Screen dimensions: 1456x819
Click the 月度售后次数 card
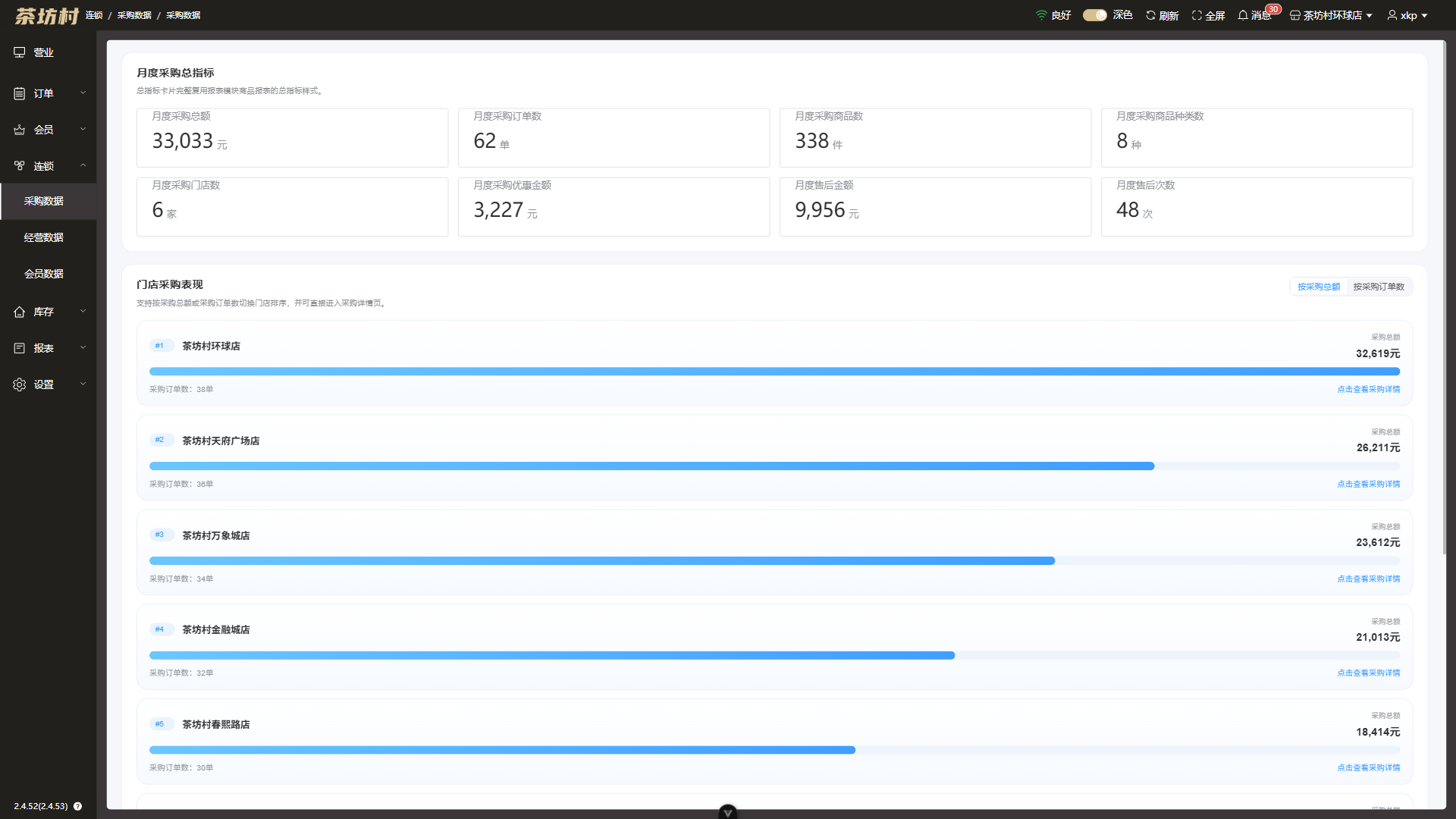pos(1257,207)
